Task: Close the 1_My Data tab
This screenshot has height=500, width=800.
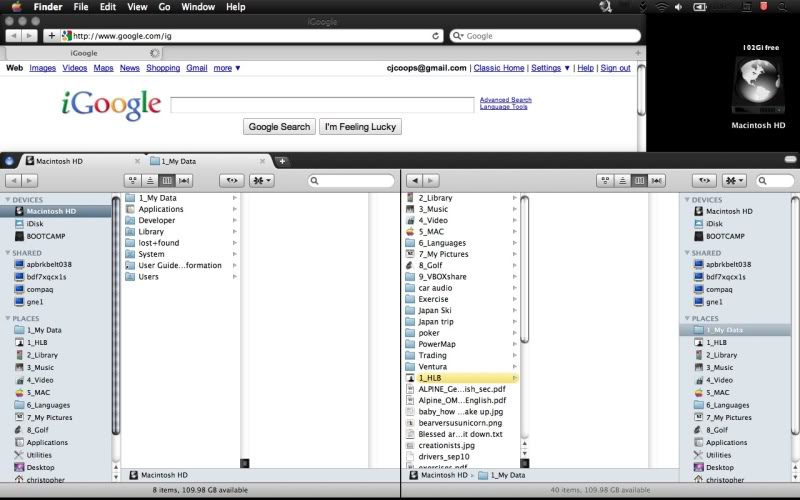Action: [x=262, y=161]
